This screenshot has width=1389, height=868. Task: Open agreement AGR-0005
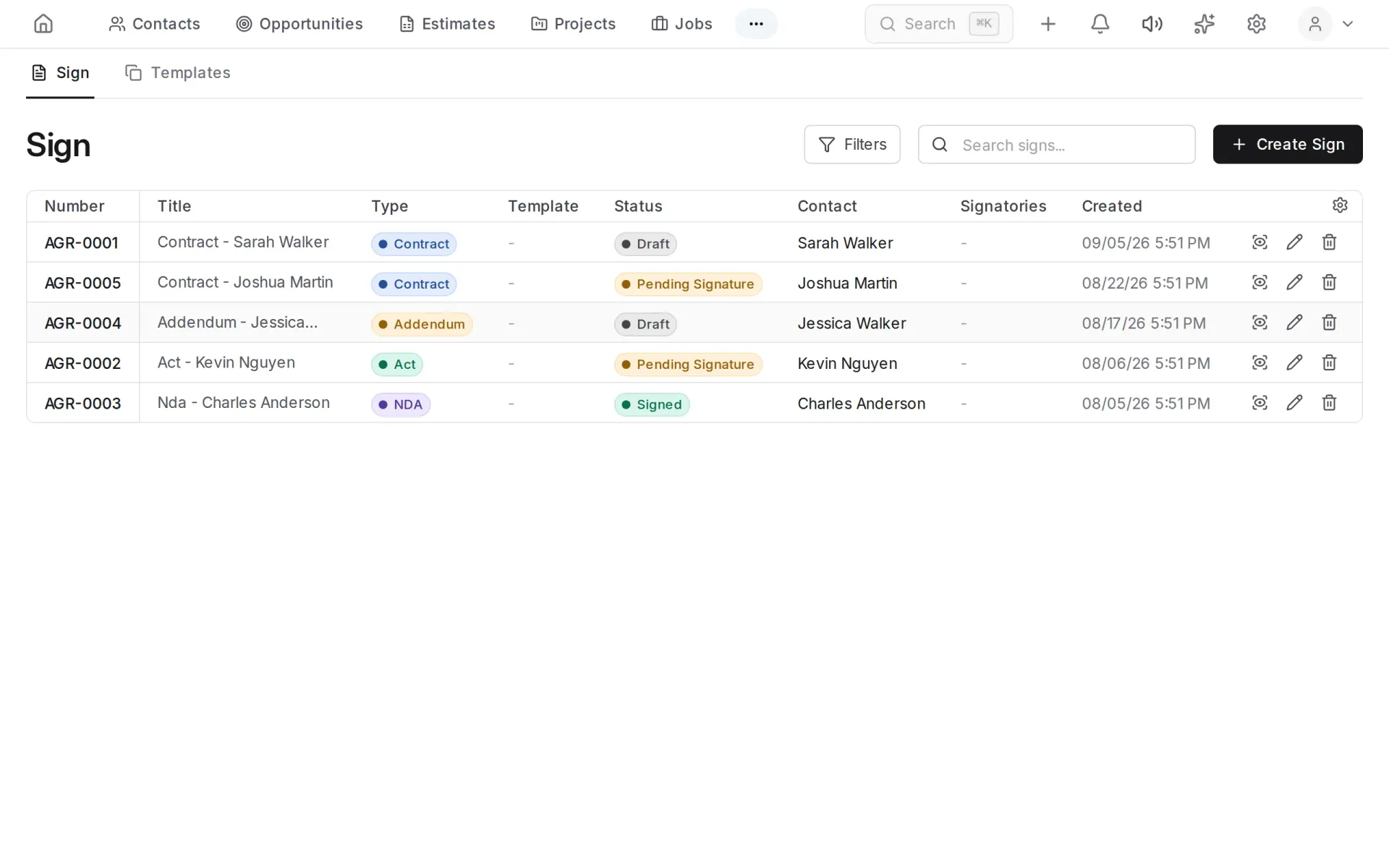[x=82, y=283]
